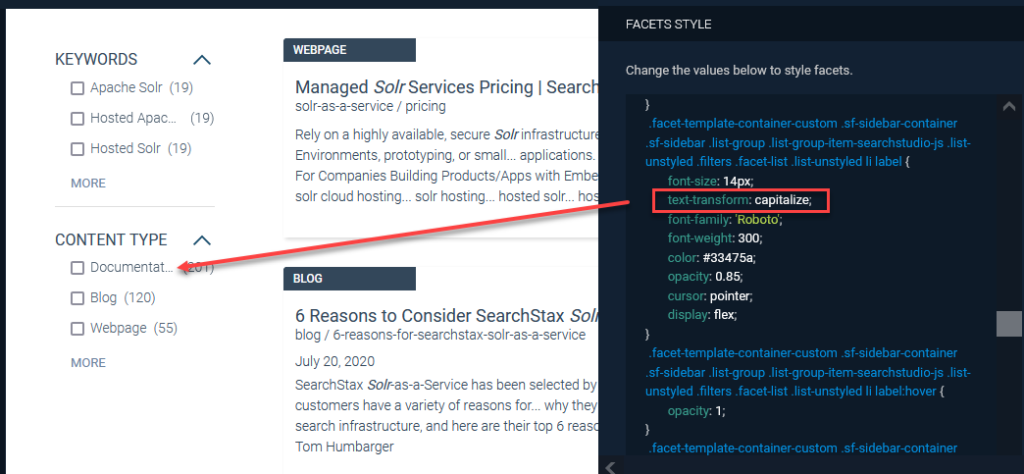Click the Webpage (55) facet label
The width and height of the screenshot is (1024, 474).
pos(133,328)
